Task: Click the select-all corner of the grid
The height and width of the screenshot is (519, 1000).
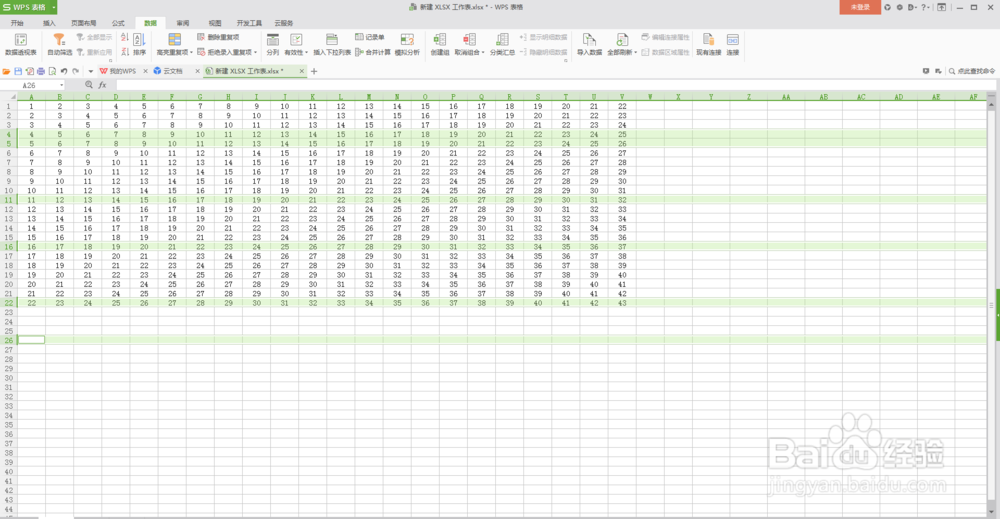Action: tap(8, 97)
